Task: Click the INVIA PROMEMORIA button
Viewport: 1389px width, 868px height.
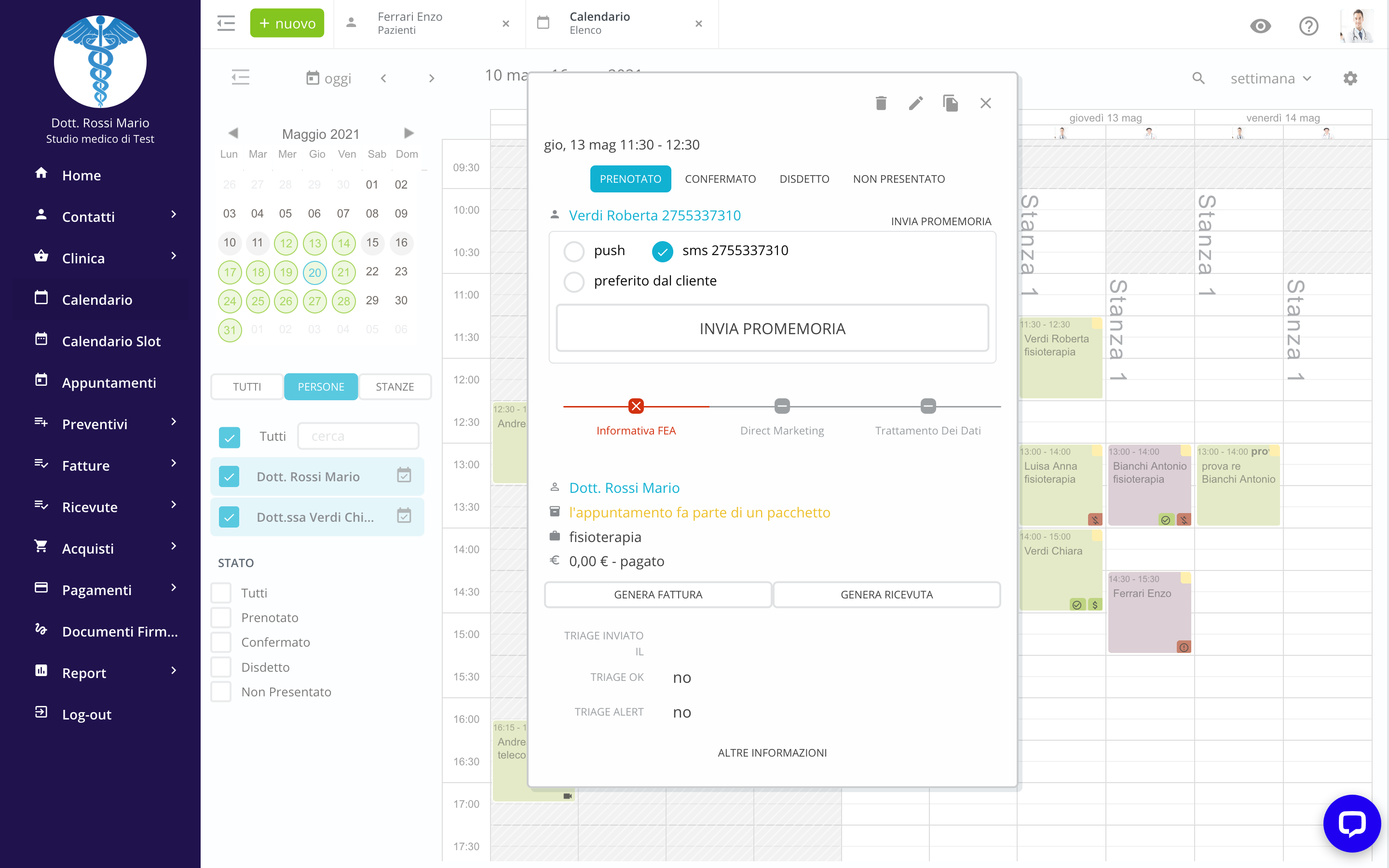Action: point(772,328)
